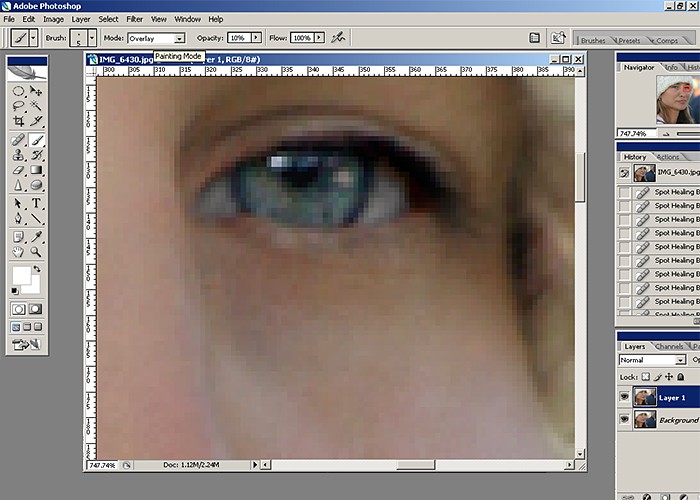Select the Move tool
The width and height of the screenshot is (700, 500).
[x=36, y=92]
